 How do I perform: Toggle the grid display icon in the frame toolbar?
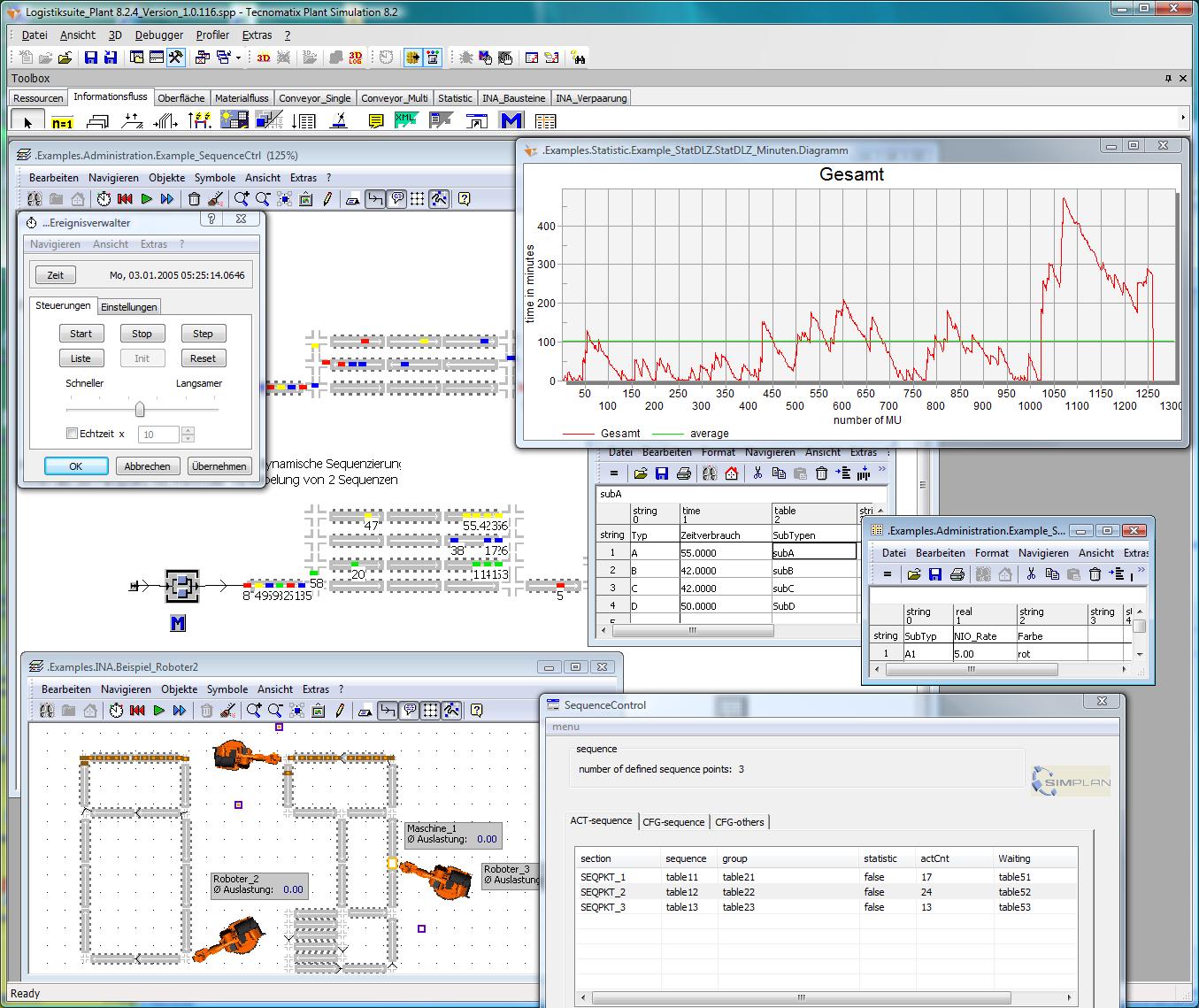415,199
